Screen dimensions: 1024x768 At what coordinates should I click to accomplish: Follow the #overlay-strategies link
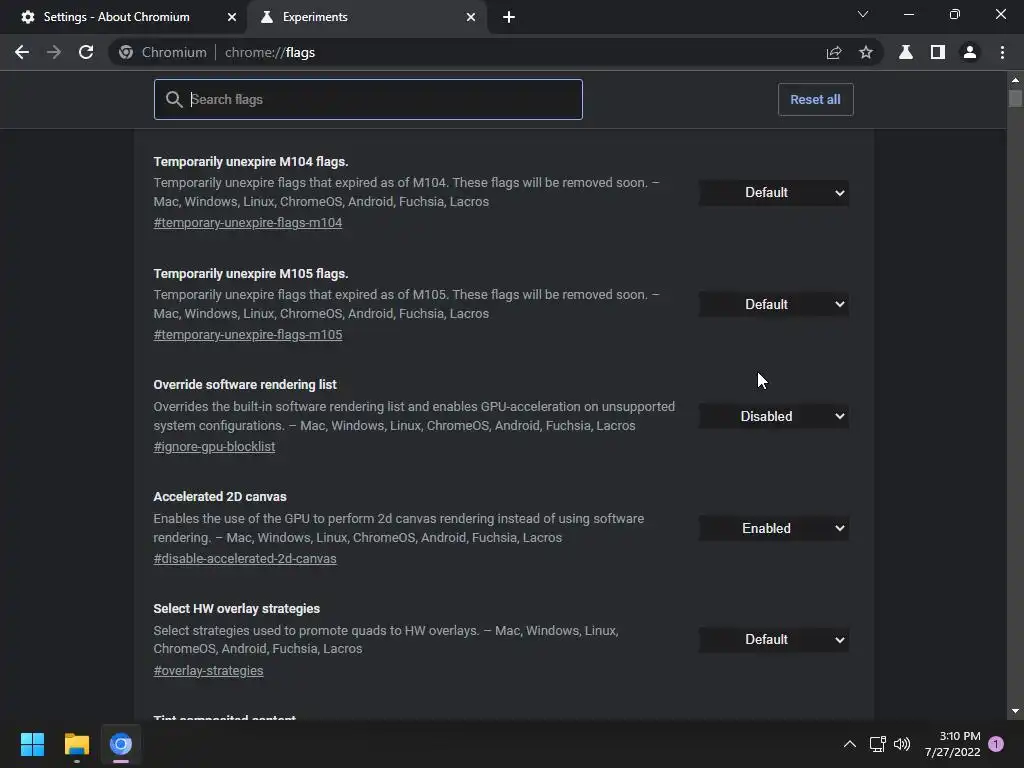click(208, 671)
